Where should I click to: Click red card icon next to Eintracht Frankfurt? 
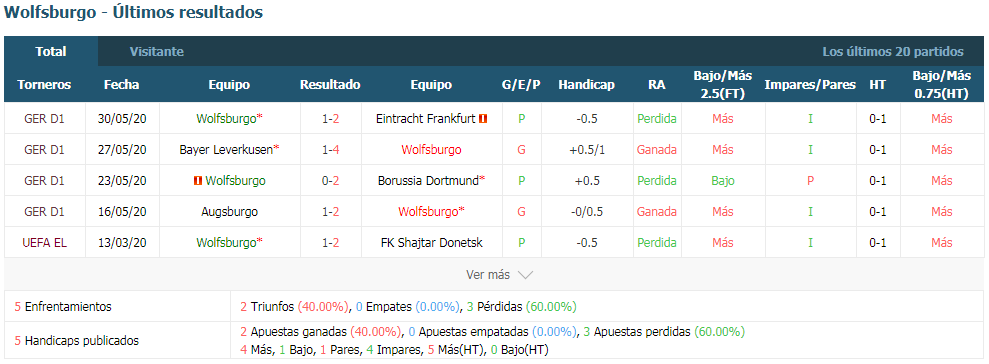click(x=484, y=119)
